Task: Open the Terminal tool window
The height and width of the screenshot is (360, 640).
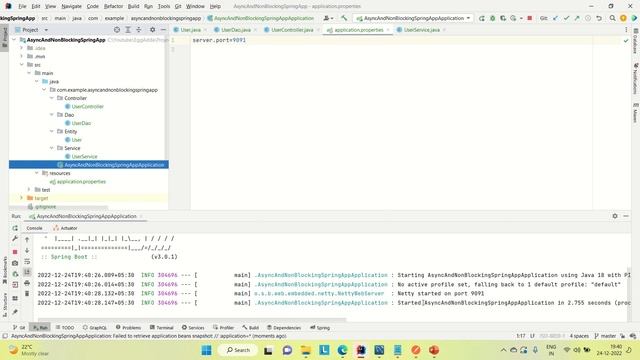Action: [161, 327]
